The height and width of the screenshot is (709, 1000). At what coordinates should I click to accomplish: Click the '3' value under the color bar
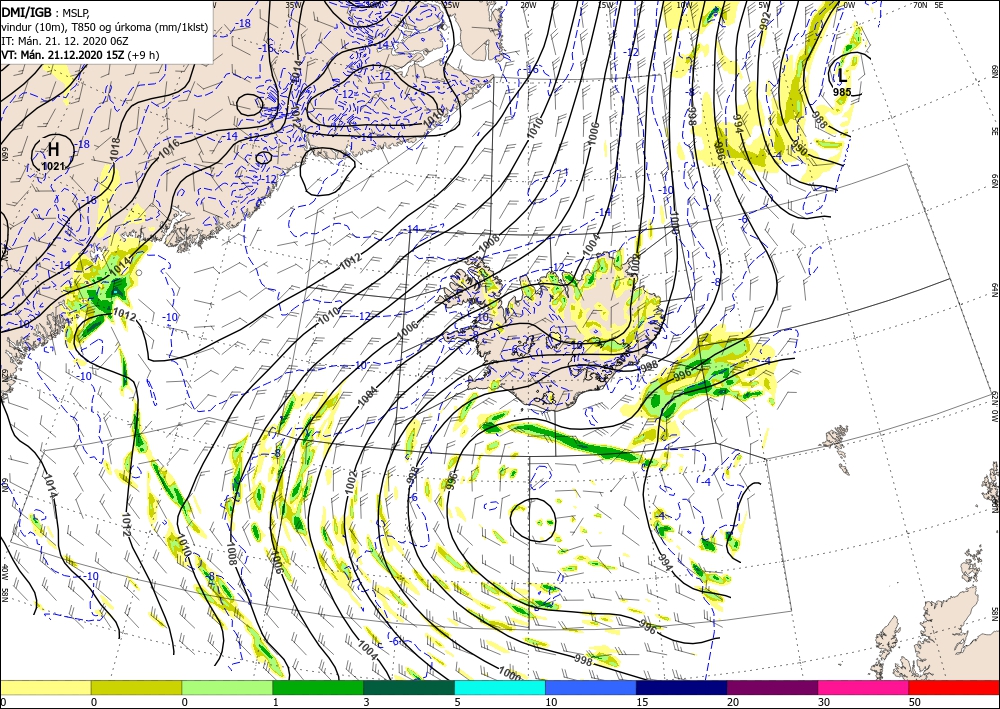366,703
